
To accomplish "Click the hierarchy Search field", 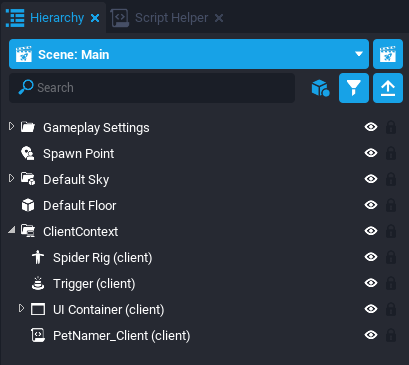I will point(152,88).
